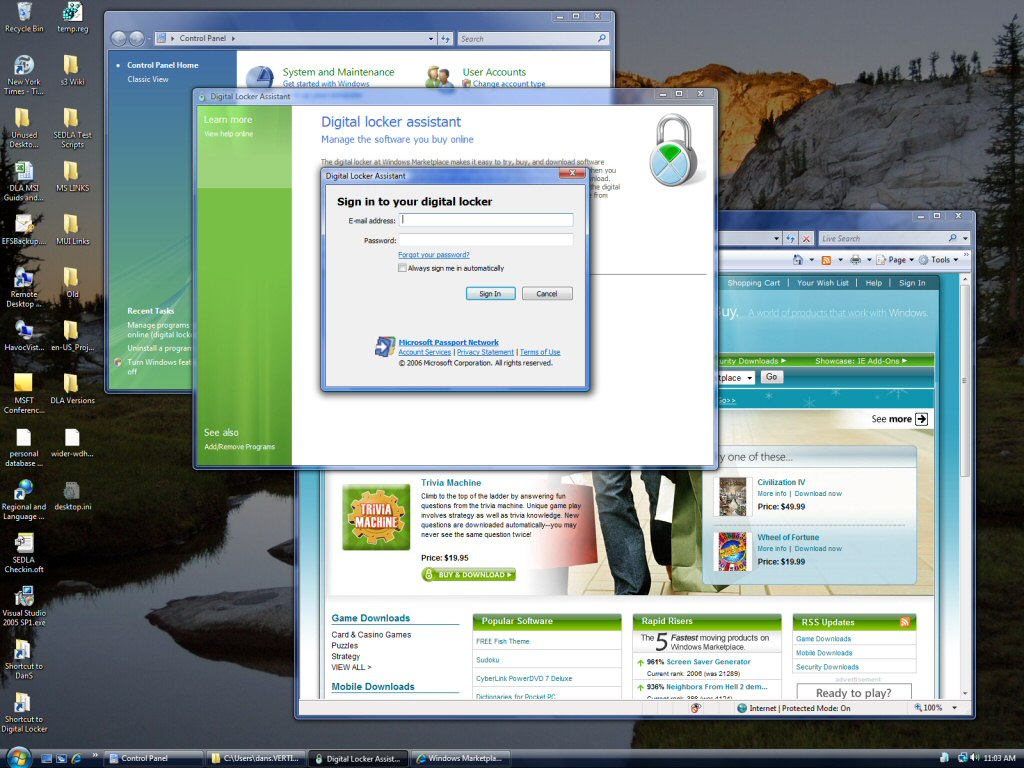Click the zoom magnifier icon at 100%

click(918, 708)
